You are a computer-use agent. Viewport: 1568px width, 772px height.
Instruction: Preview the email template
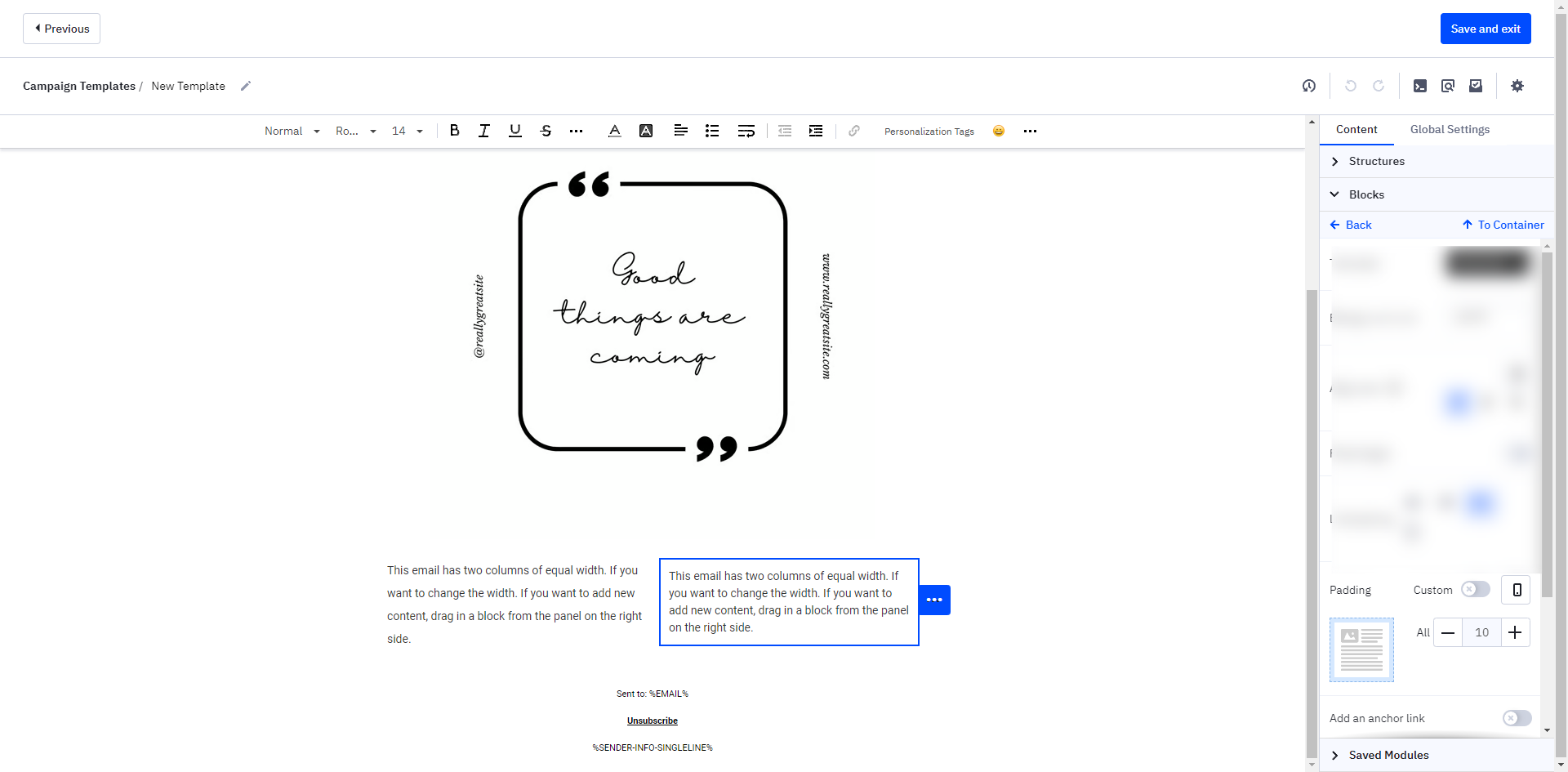pyautogui.click(x=1448, y=86)
